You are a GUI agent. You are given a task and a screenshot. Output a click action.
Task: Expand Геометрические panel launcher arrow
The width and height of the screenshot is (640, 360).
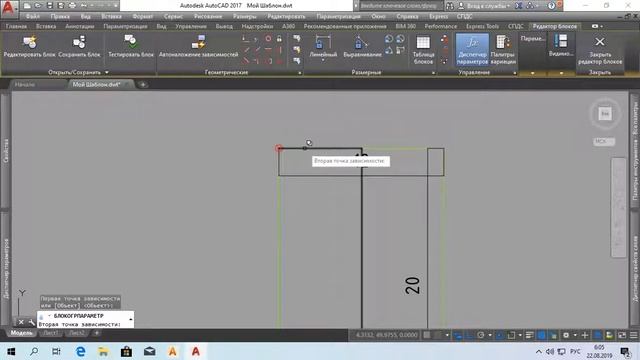(300, 73)
